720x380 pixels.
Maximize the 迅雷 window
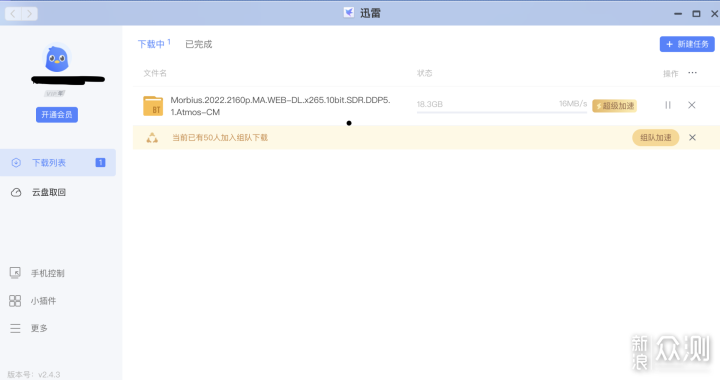pyautogui.click(x=696, y=14)
